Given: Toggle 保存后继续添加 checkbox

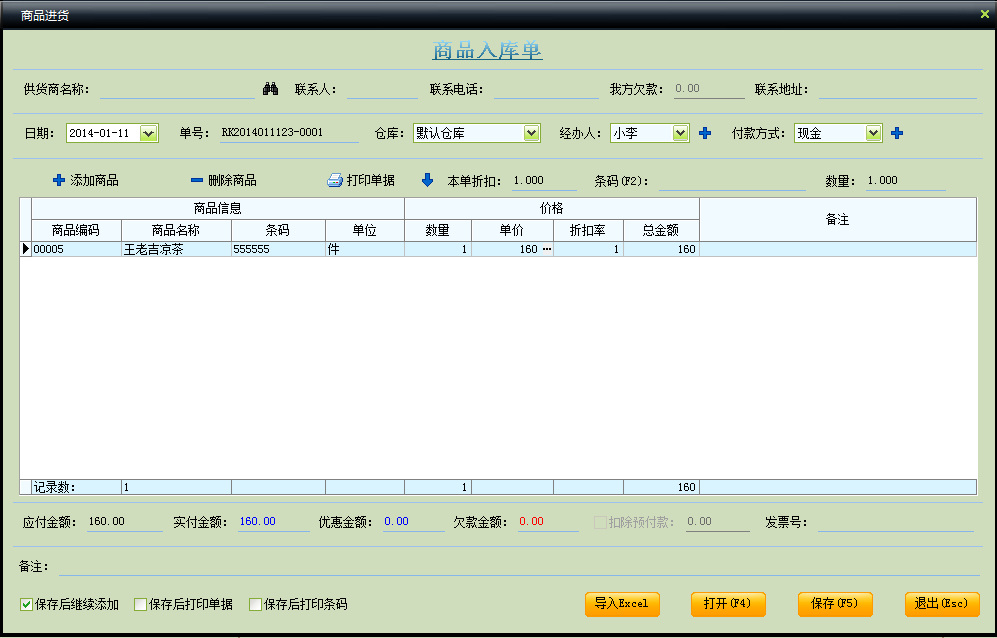Looking at the screenshot, I should 26,604.
